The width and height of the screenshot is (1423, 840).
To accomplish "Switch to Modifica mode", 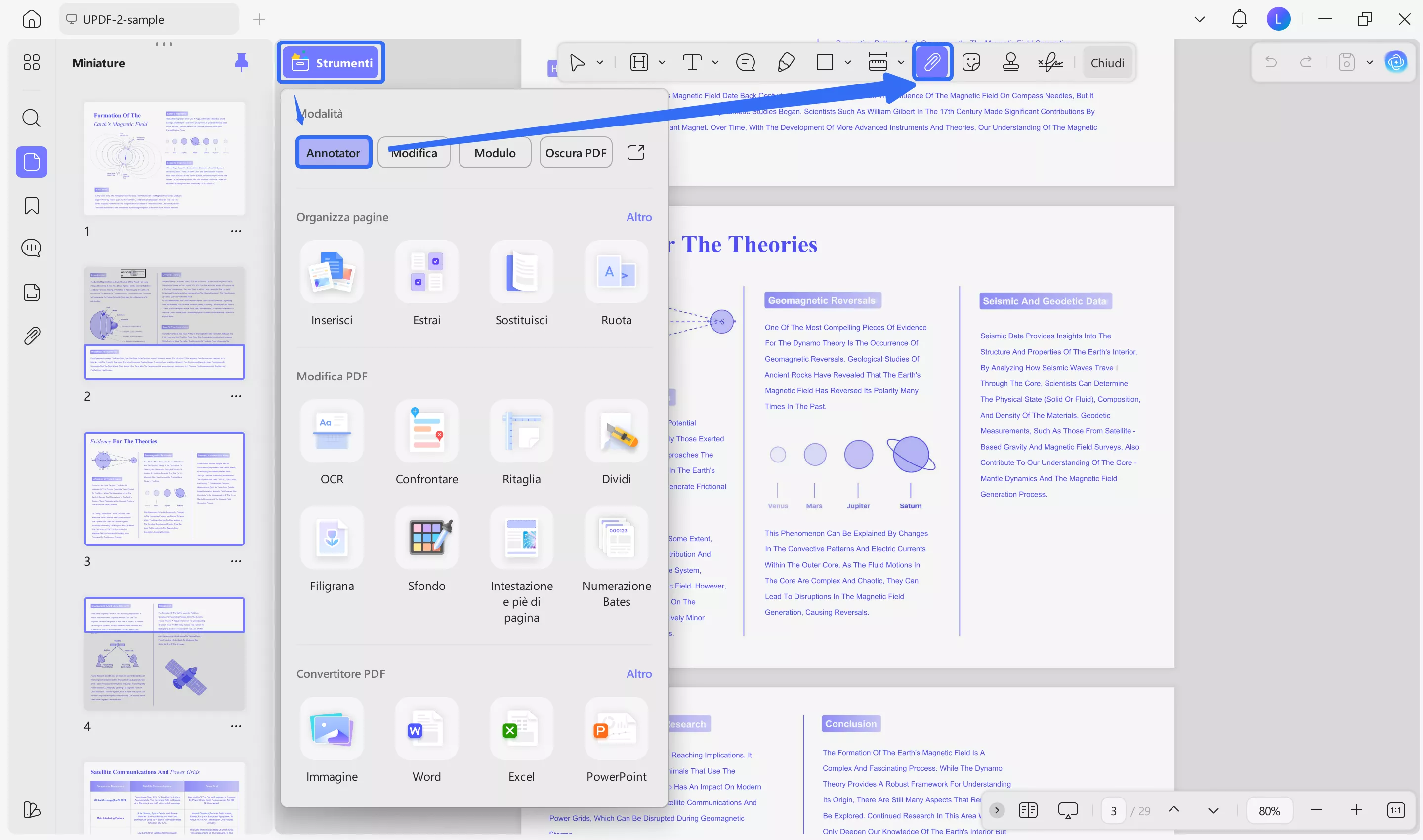I will coord(414,153).
